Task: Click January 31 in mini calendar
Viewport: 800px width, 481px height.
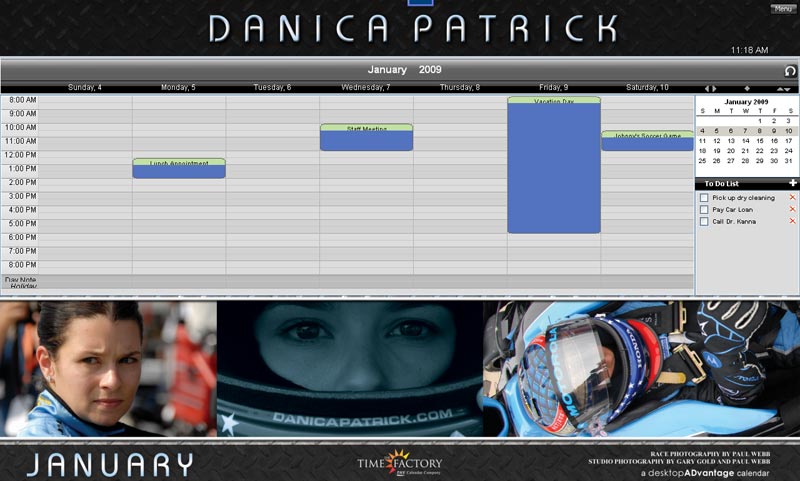Action: 788,161
